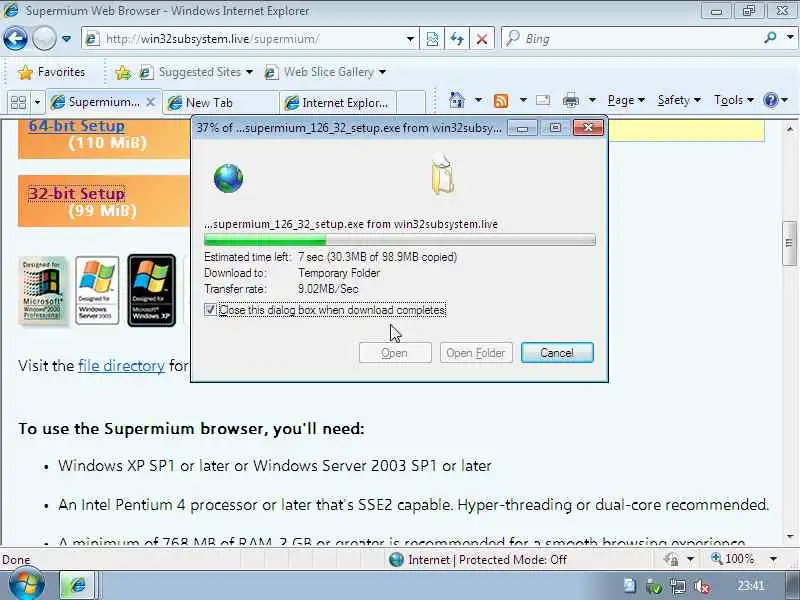Open the Safety menu
The image size is (800, 600).
tap(679, 100)
